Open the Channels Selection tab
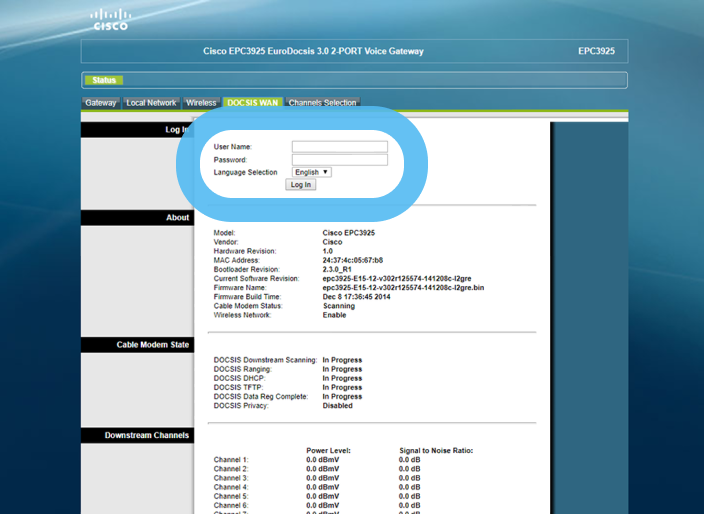 [322, 103]
